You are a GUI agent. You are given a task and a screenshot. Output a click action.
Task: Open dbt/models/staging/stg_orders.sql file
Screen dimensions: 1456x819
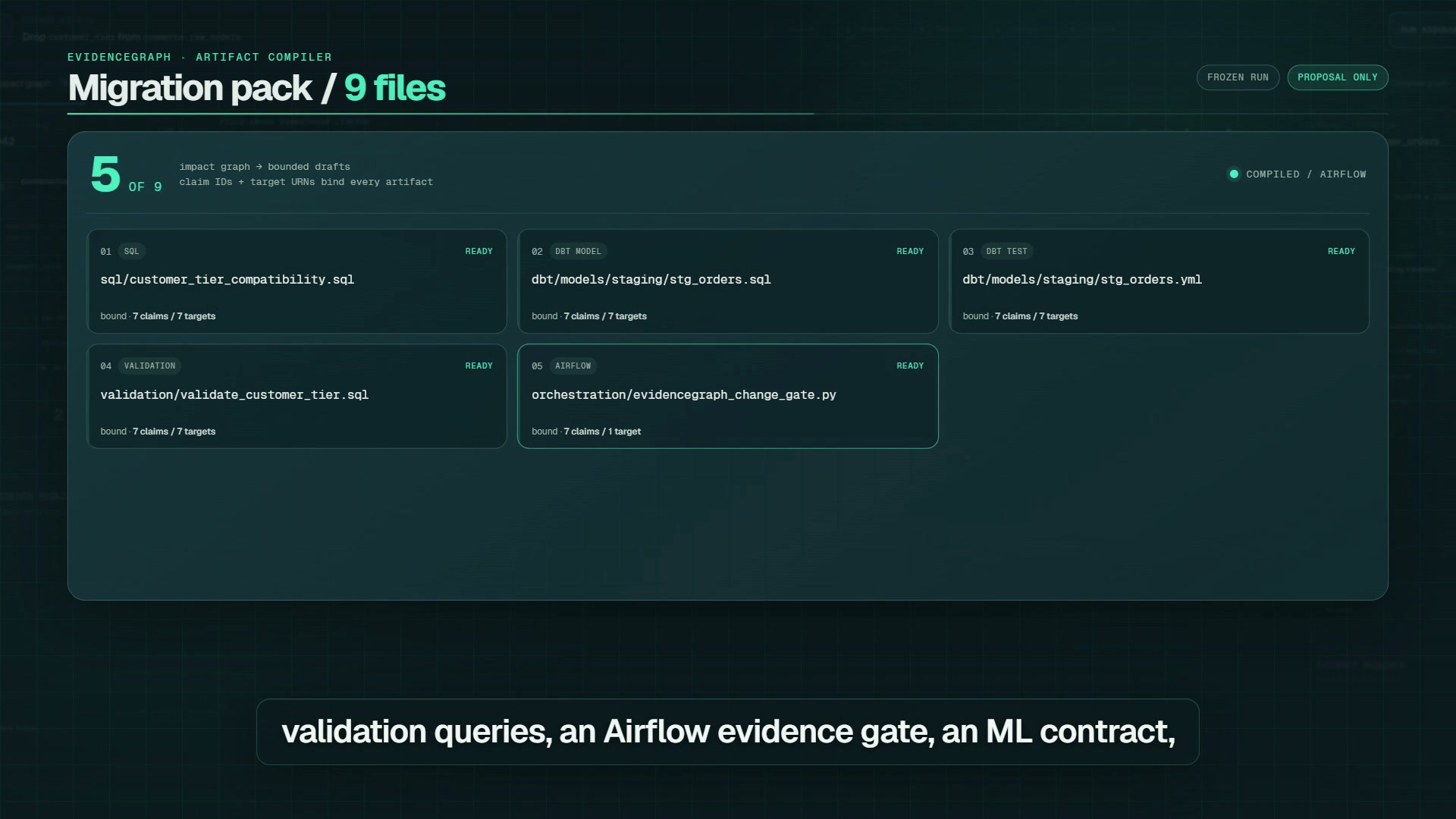(x=727, y=281)
